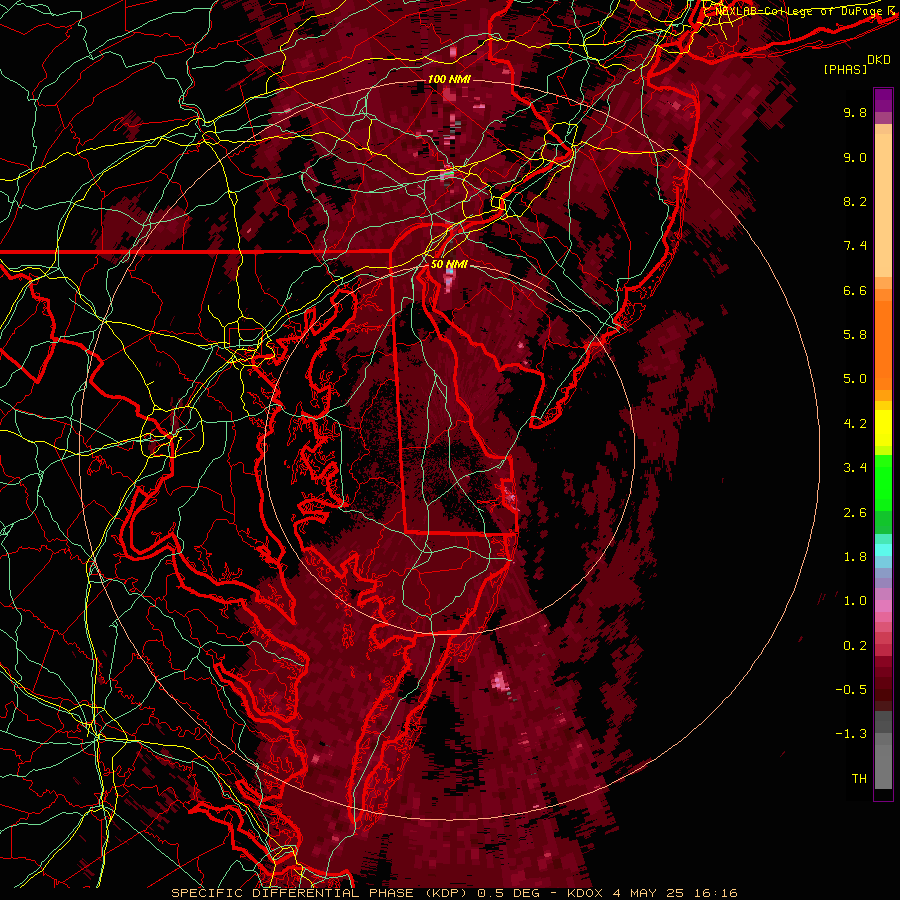Click the 1.0 value on the color scale
900x900 pixels.
(x=855, y=601)
